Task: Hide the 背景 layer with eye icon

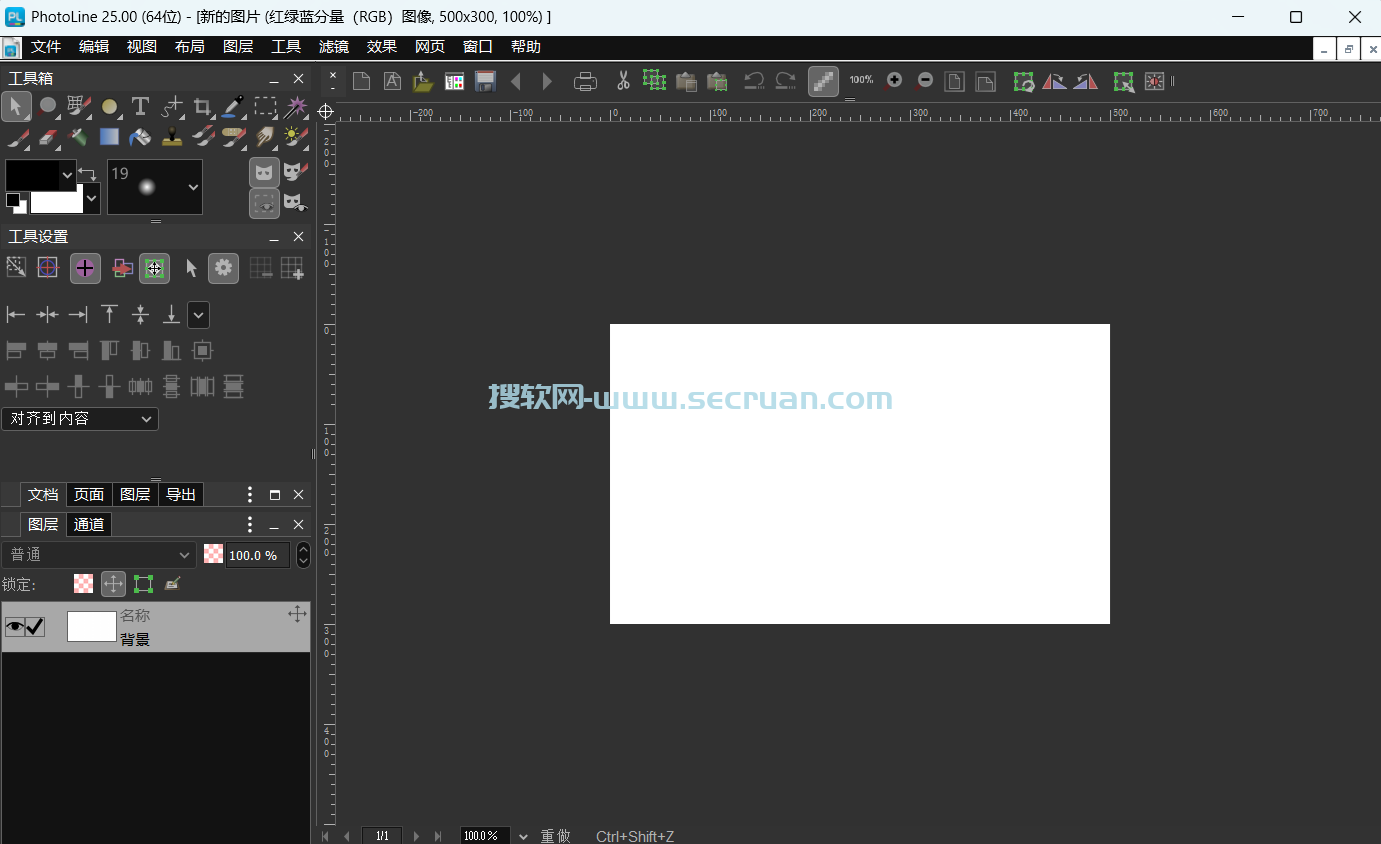Action: pyautogui.click(x=14, y=627)
